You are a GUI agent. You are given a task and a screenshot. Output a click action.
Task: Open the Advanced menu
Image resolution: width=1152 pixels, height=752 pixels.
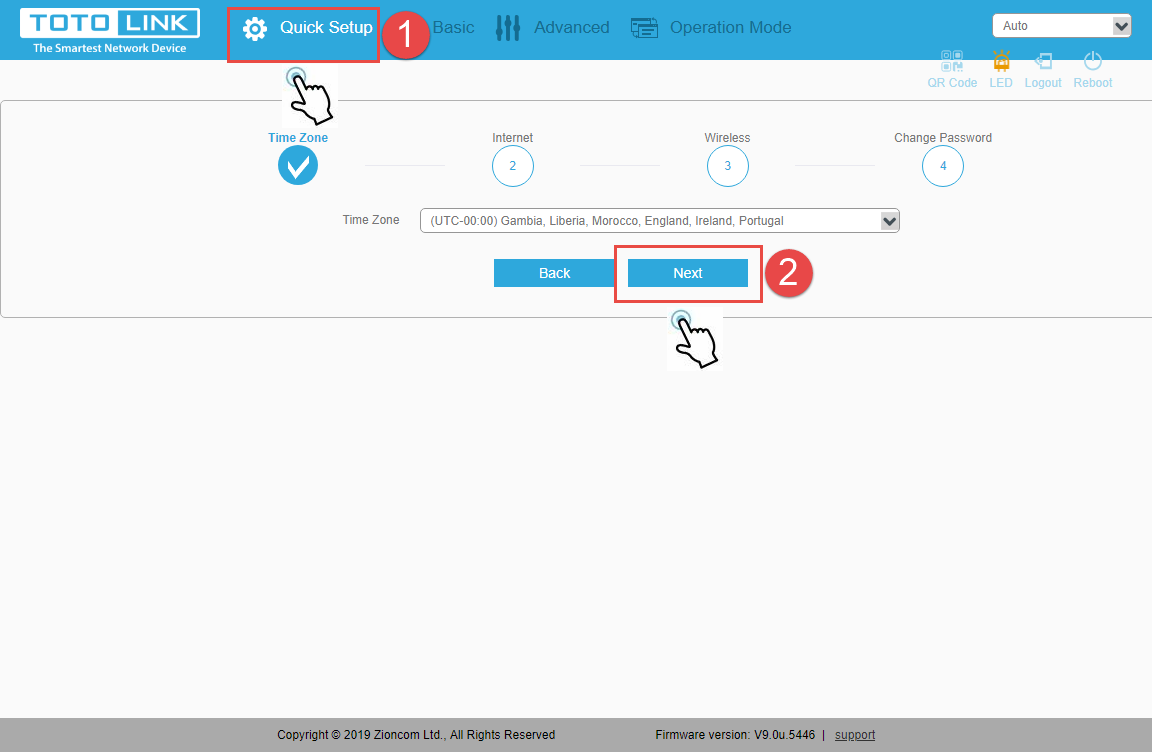pos(571,28)
